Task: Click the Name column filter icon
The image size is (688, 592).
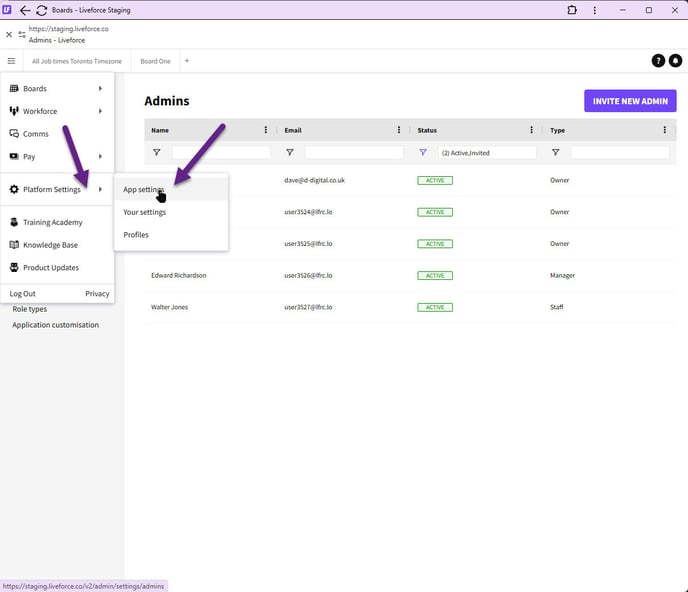Action: 157,153
